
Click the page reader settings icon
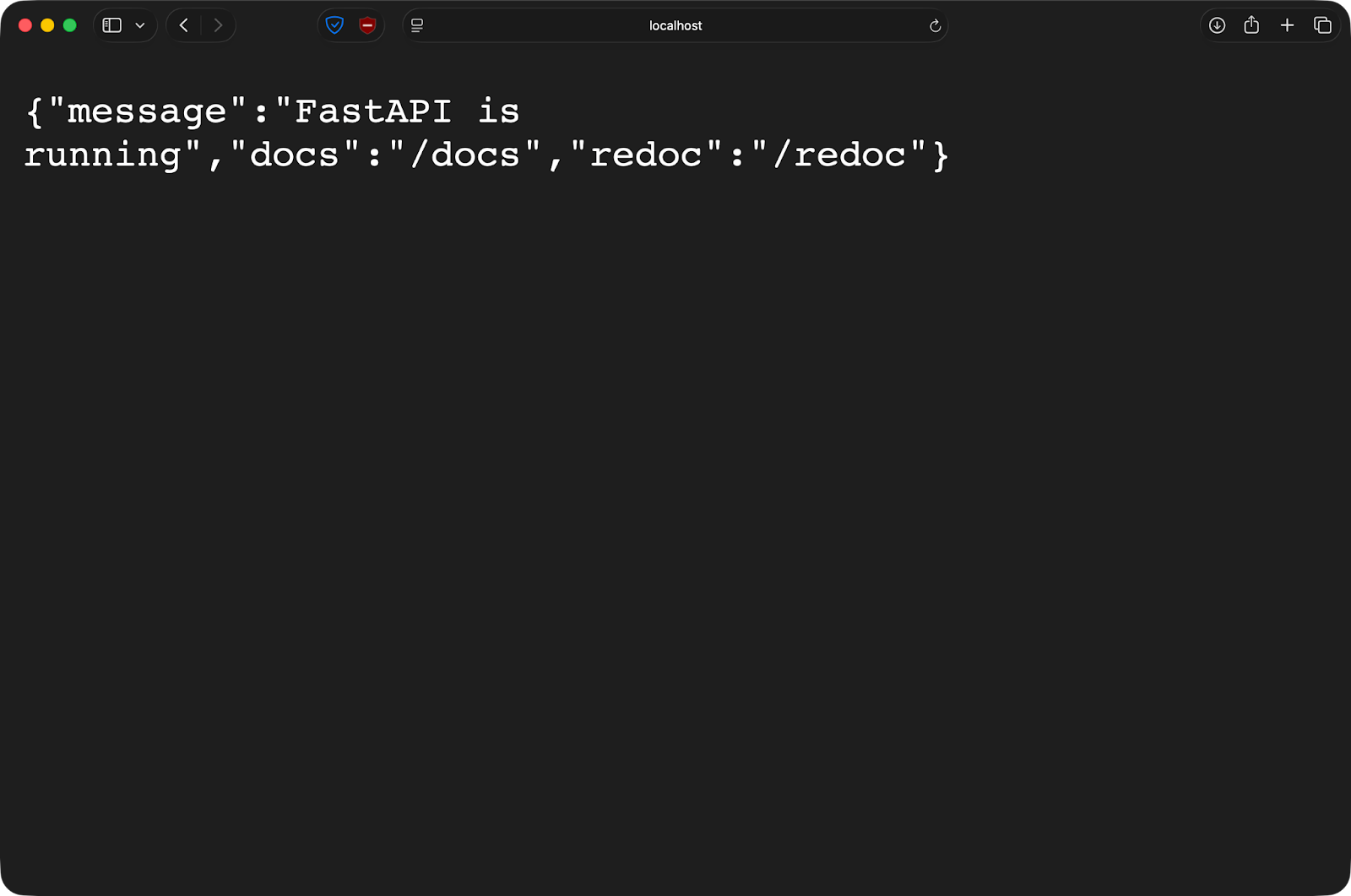pyautogui.click(x=415, y=25)
